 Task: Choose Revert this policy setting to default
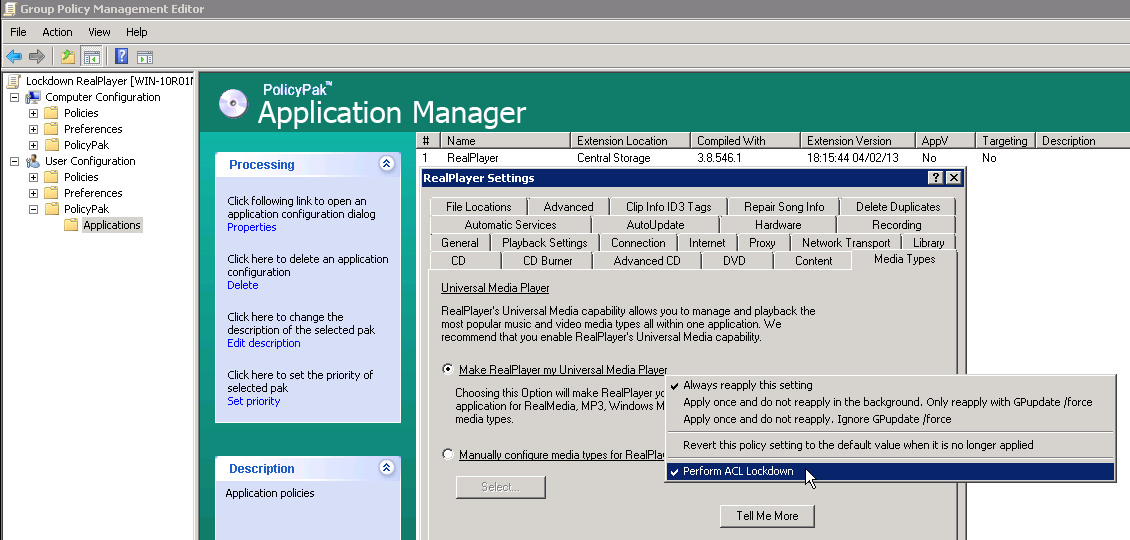890,445
